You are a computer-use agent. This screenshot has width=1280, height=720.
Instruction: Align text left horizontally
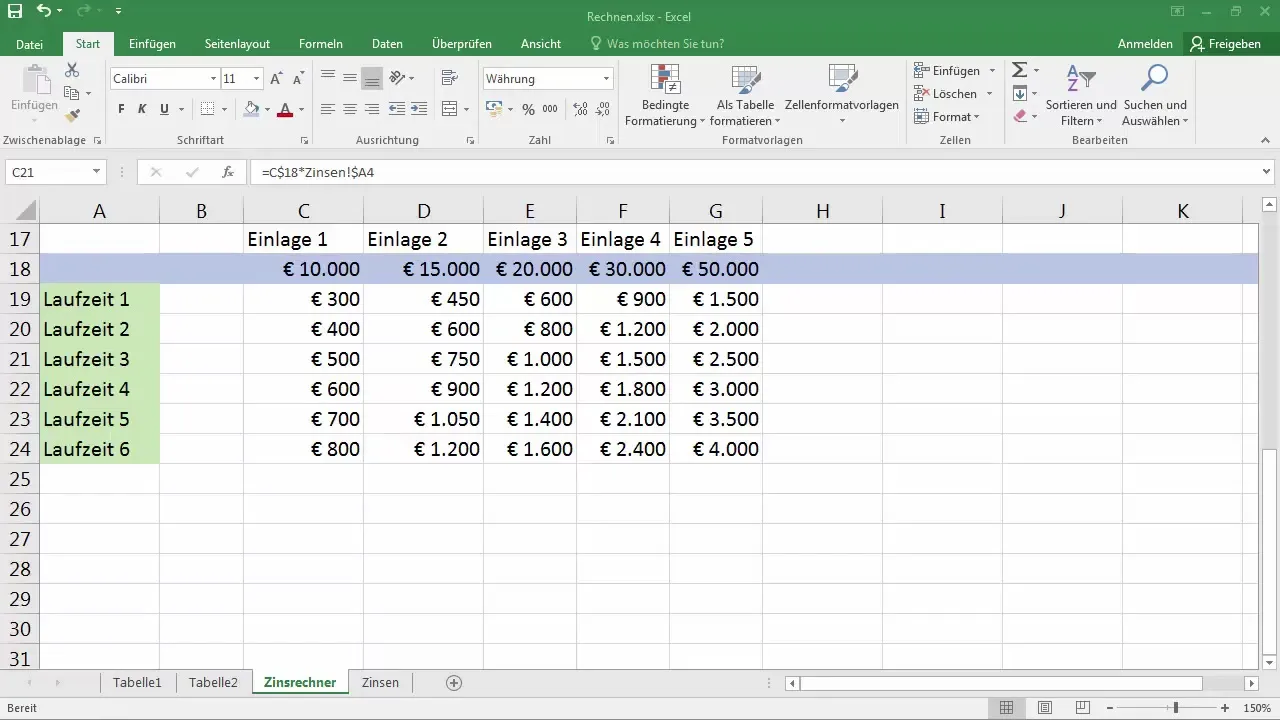point(327,109)
